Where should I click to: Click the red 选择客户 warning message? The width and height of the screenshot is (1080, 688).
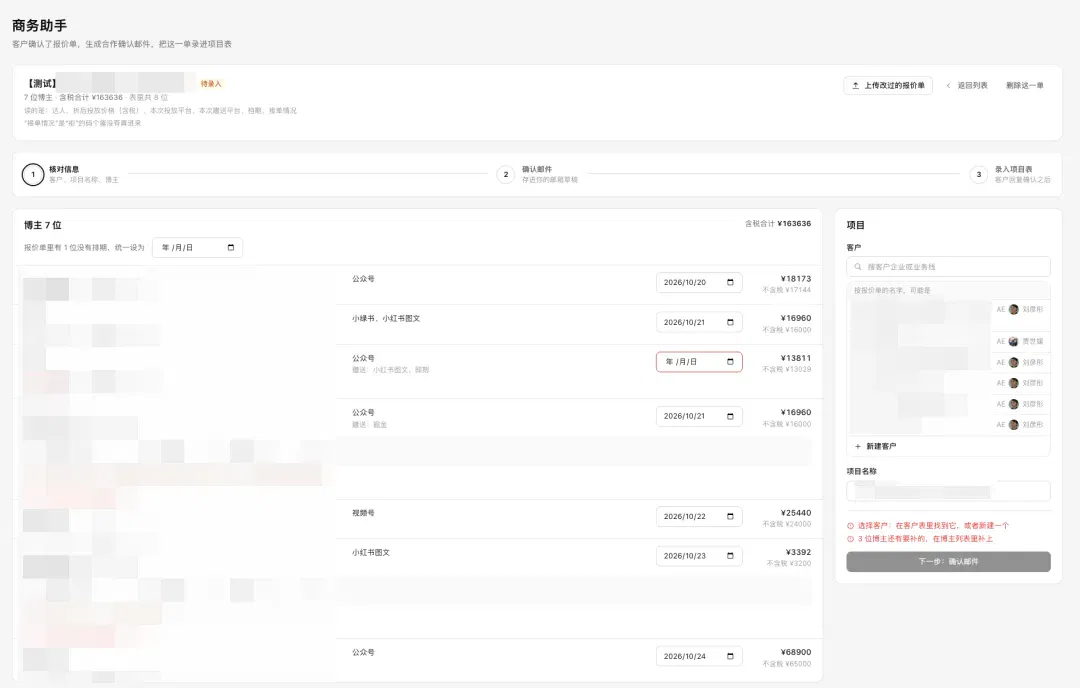[x=928, y=525]
